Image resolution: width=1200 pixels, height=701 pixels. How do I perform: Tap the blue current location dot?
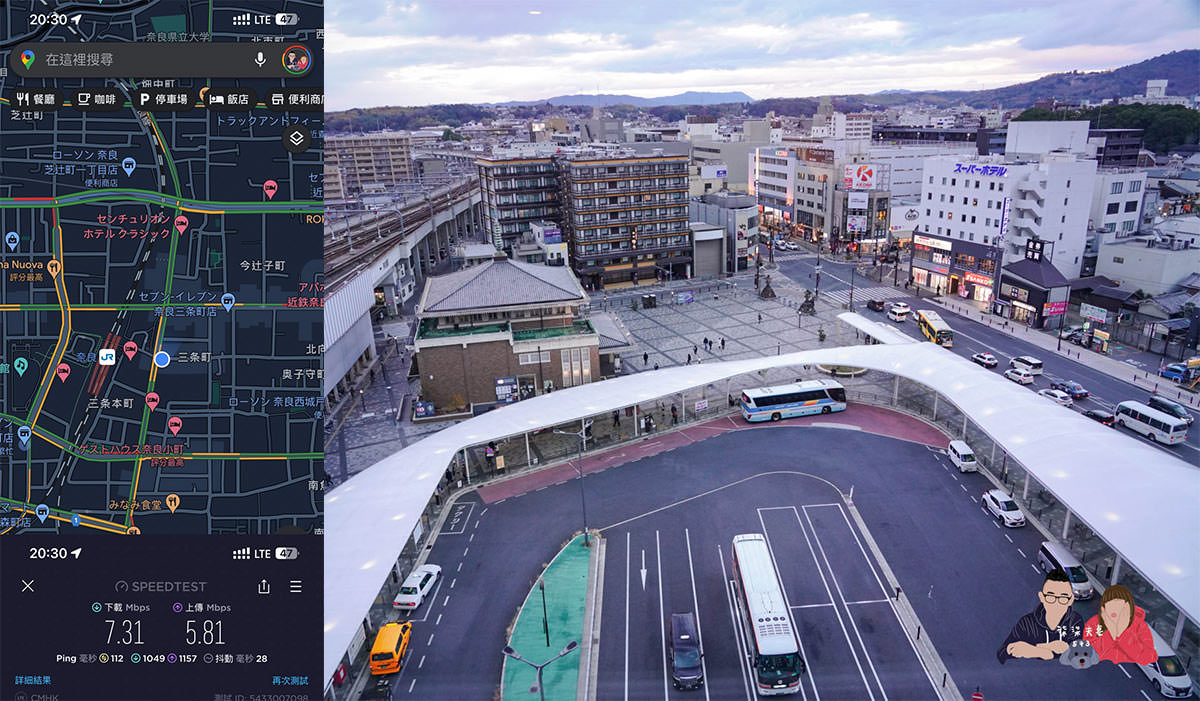[x=162, y=358]
